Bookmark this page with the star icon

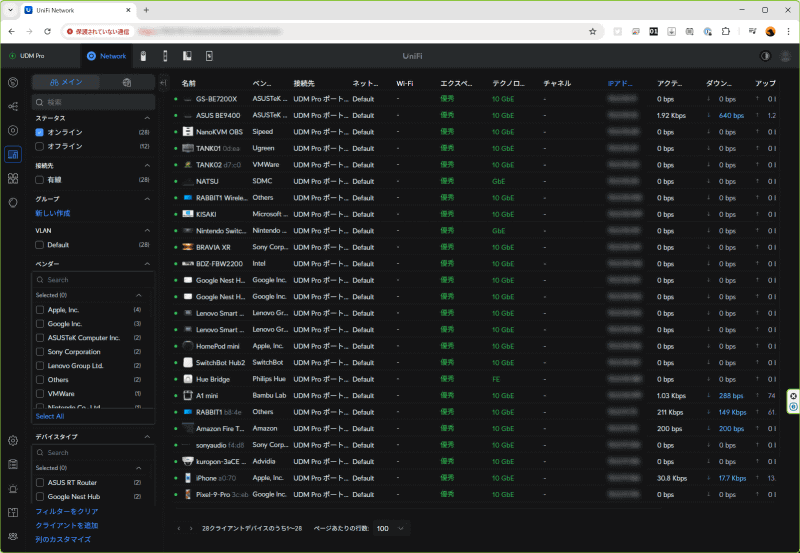tap(592, 32)
